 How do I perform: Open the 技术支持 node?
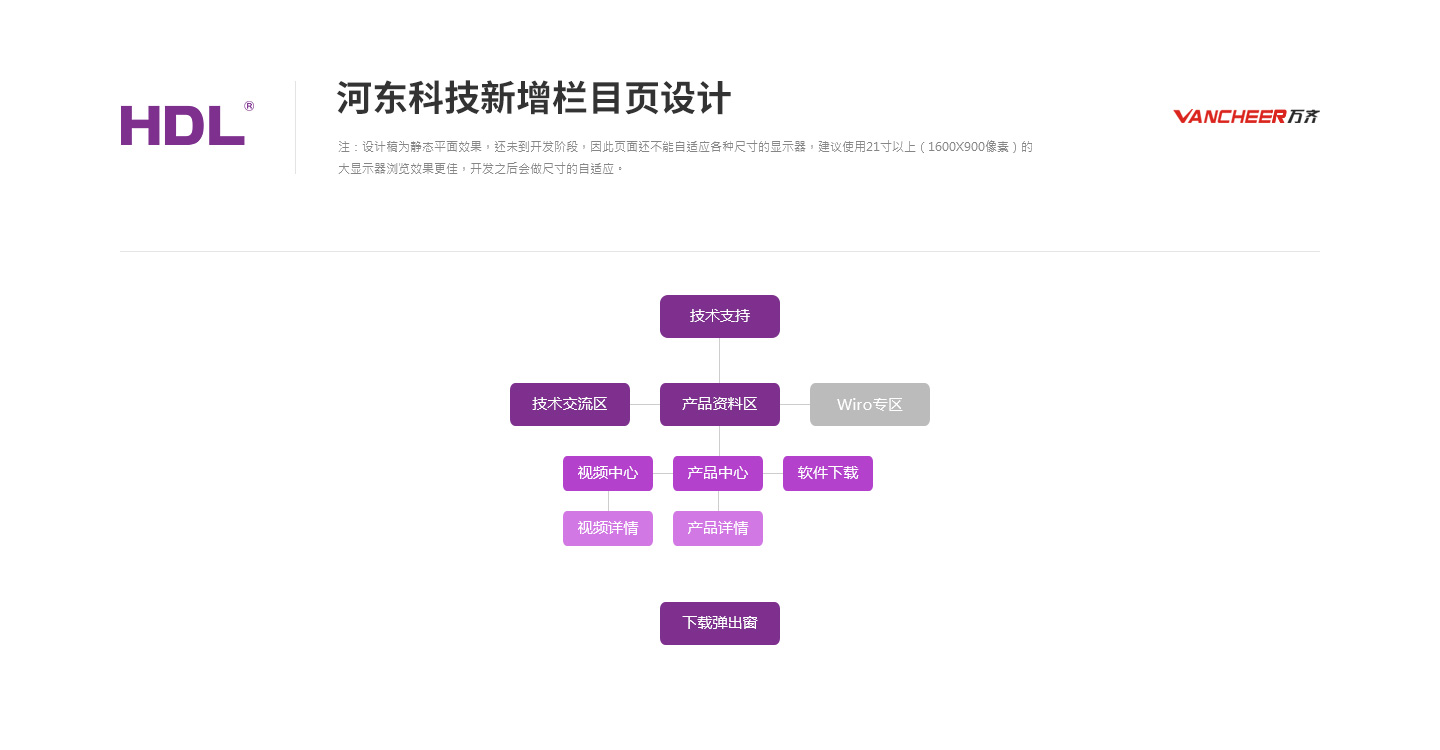[x=720, y=316]
